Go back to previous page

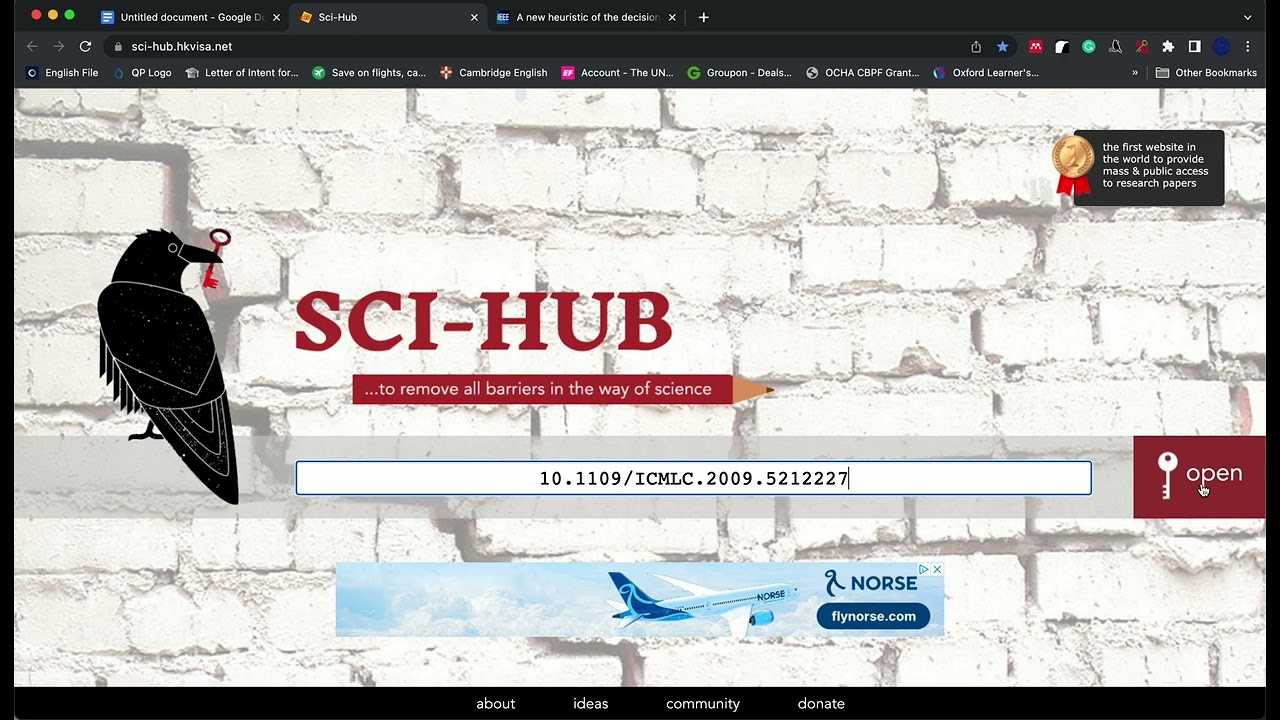click(x=32, y=46)
